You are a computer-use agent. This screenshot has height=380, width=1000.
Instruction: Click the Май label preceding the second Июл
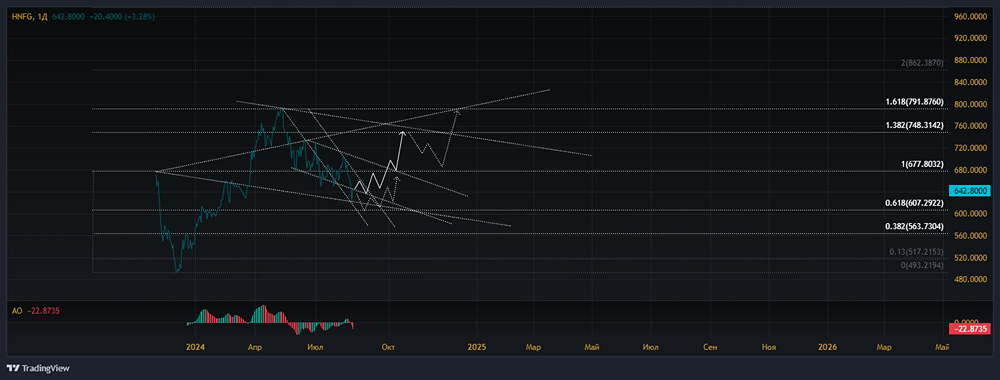[x=592, y=347]
